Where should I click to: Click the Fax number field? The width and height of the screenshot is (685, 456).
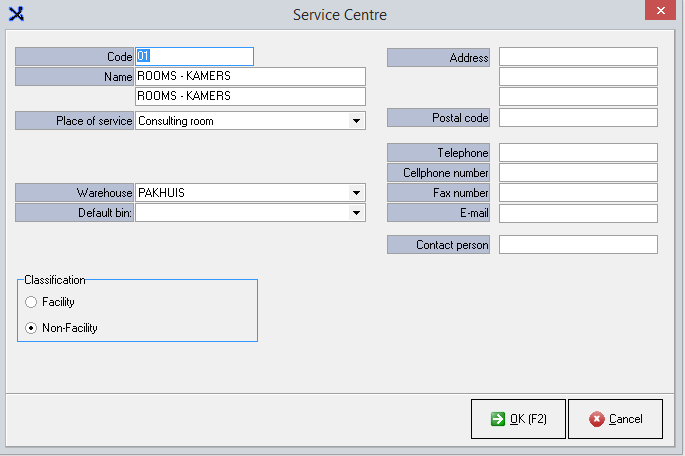578,193
